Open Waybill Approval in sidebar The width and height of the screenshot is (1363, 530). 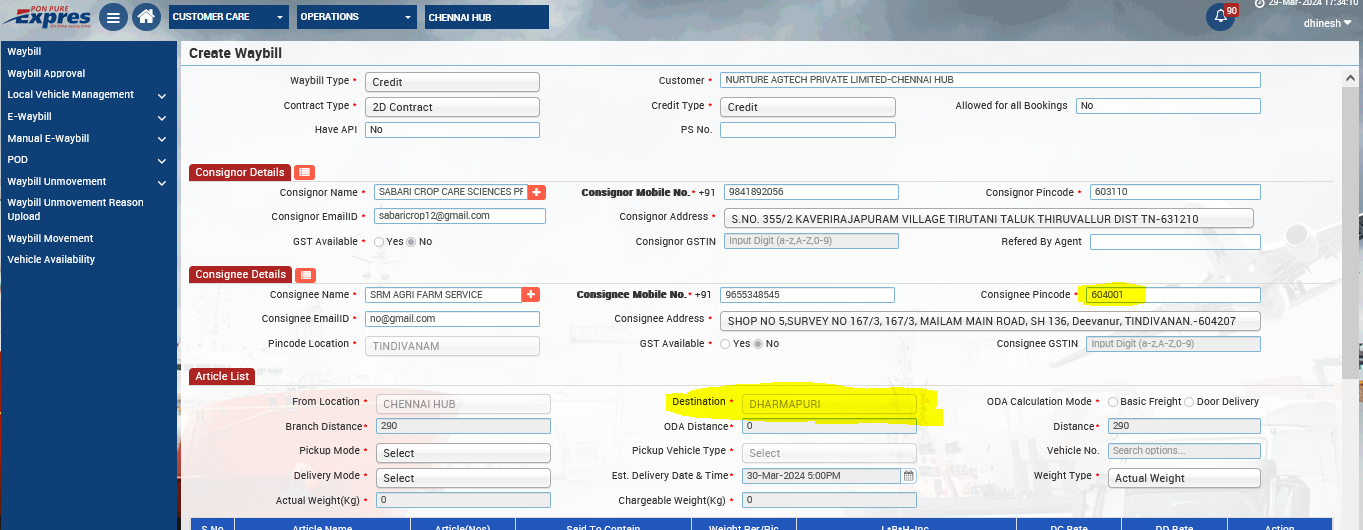pos(46,74)
